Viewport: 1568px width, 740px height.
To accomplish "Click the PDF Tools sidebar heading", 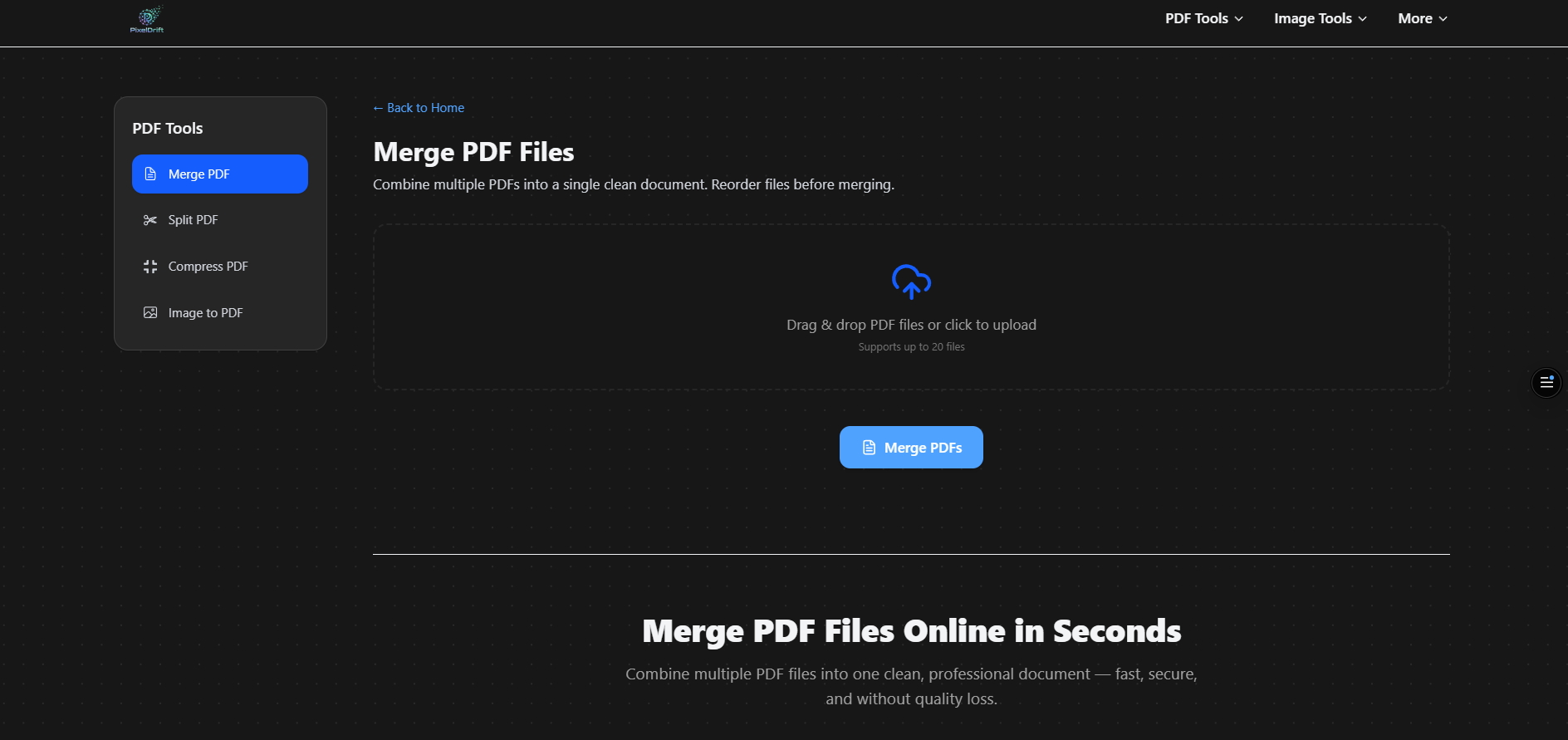I will coord(168,129).
